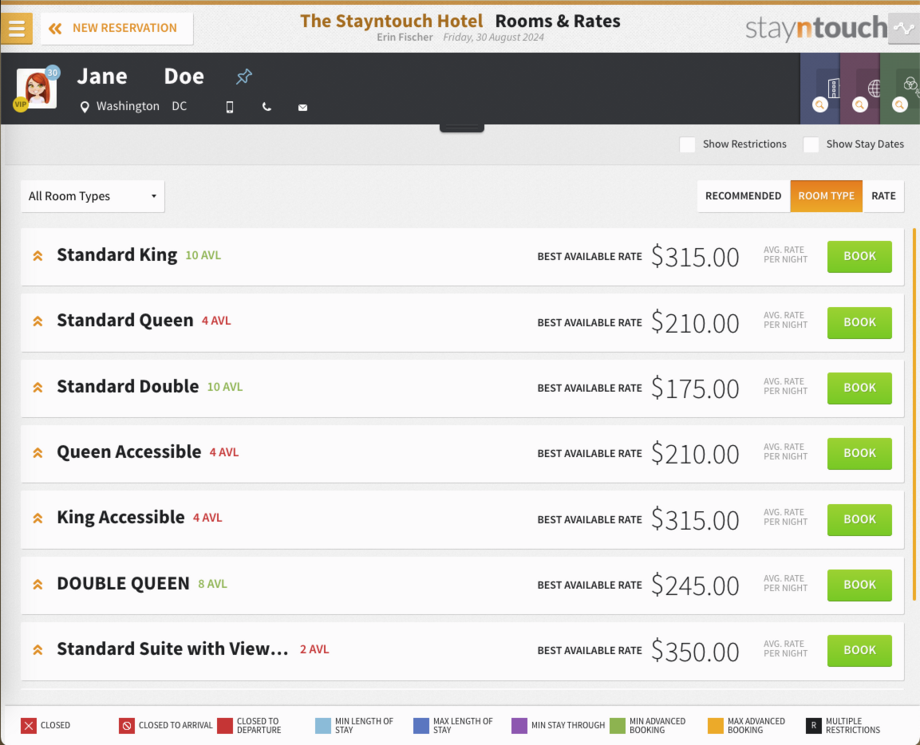920x745 pixels.
Task: Expand the DOUBLE QUEEN row chevron
Action: point(38,584)
